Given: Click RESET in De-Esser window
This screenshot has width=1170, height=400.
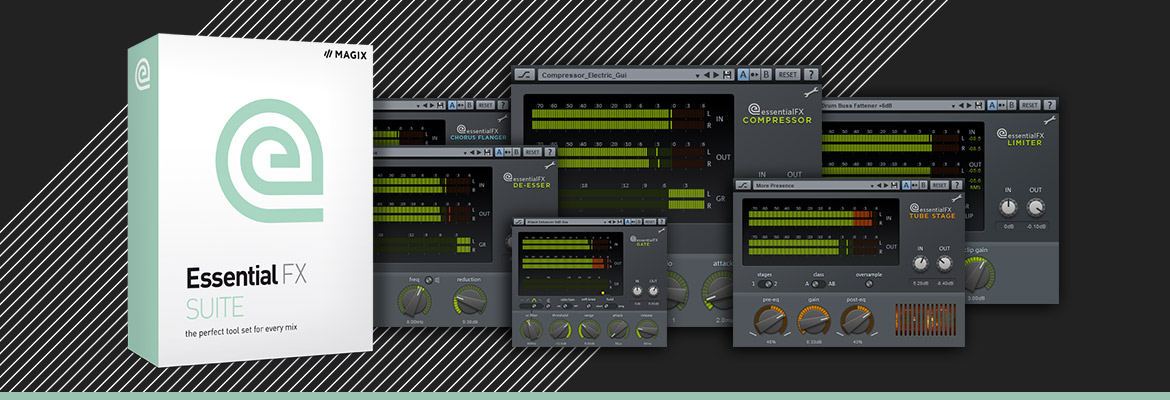Looking at the screenshot, I should click(533, 152).
